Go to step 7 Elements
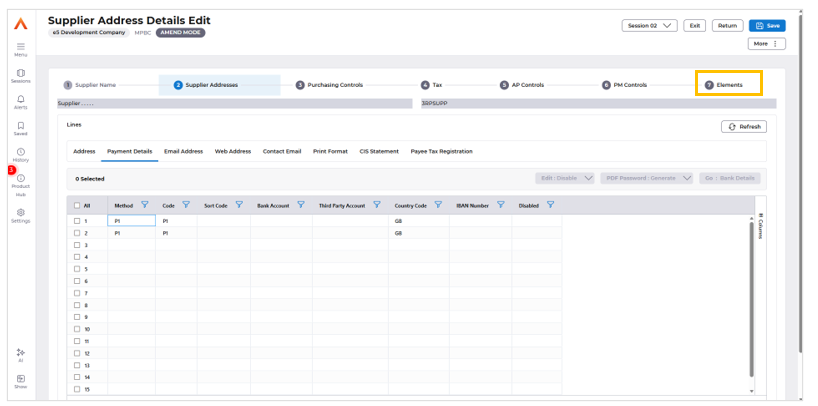Screen dimensions: 818x406 pos(724,85)
